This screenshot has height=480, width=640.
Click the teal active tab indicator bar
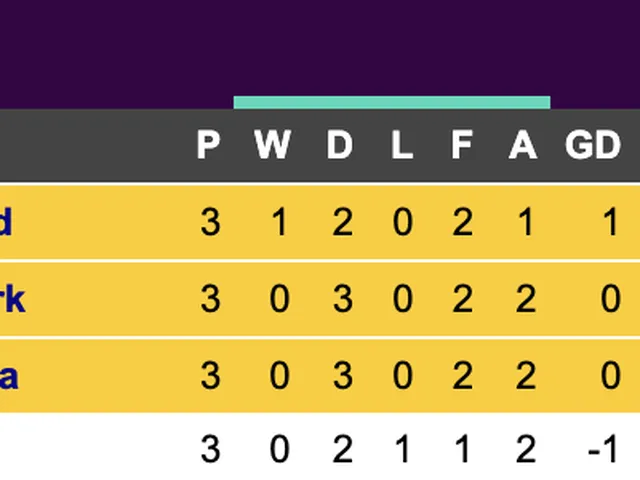click(x=391, y=102)
